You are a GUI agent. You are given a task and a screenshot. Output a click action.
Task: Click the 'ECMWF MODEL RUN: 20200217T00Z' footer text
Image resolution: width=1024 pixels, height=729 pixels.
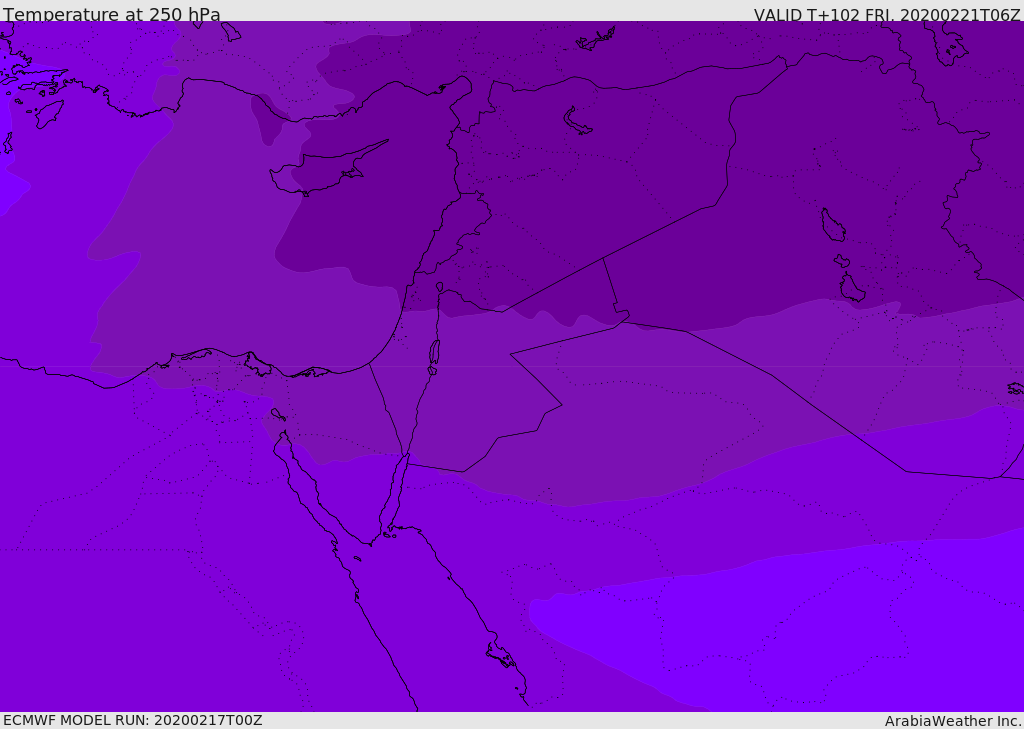[x=133, y=720]
